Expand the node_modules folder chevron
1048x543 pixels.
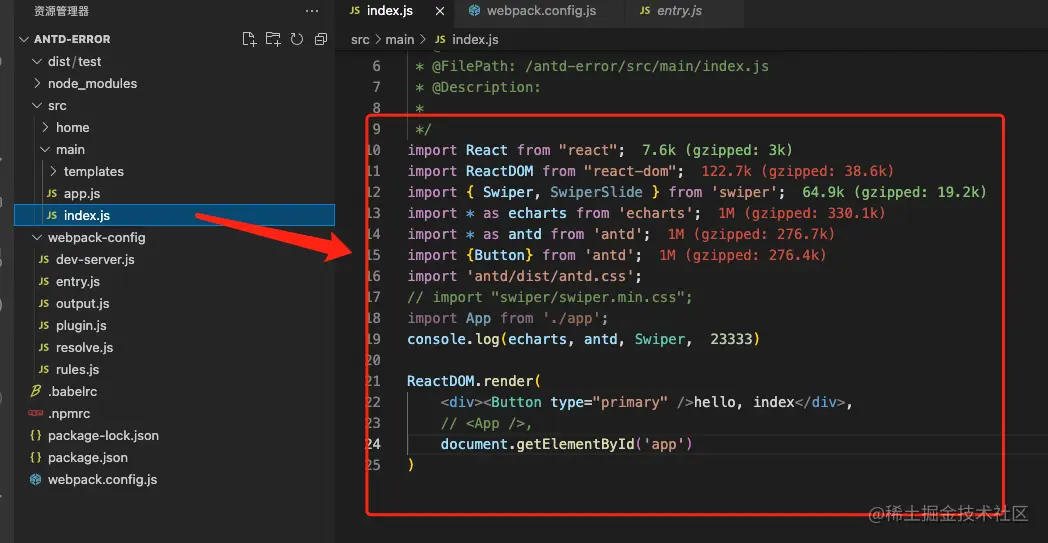[x=37, y=84]
